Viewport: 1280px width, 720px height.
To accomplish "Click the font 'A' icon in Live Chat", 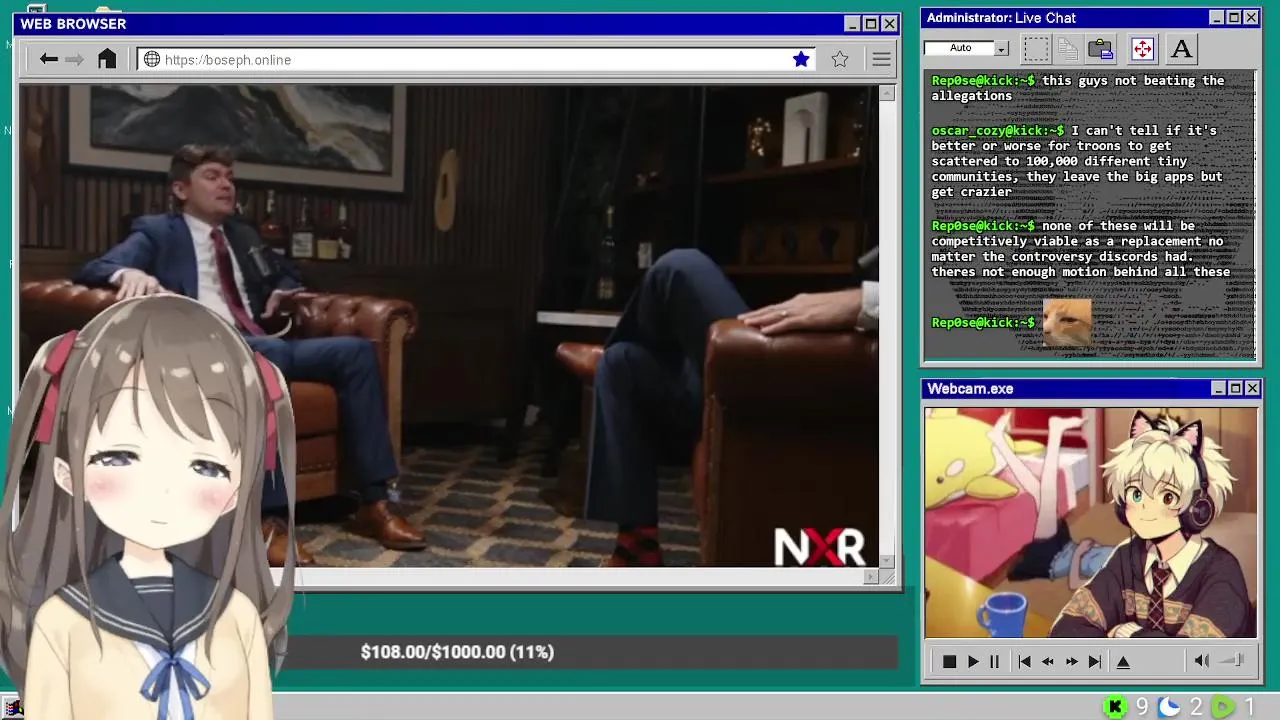I will coord(1181,48).
